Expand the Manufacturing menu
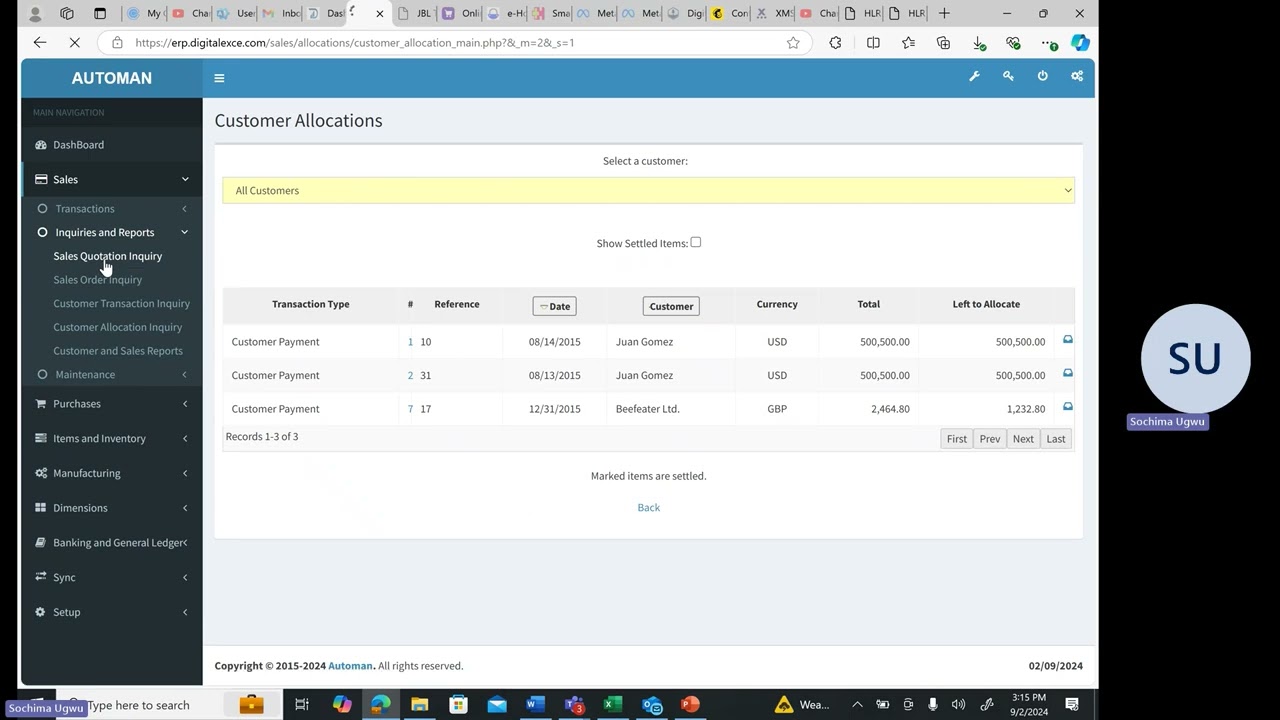The width and height of the screenshot is (1280, 720). pos(112,473)
